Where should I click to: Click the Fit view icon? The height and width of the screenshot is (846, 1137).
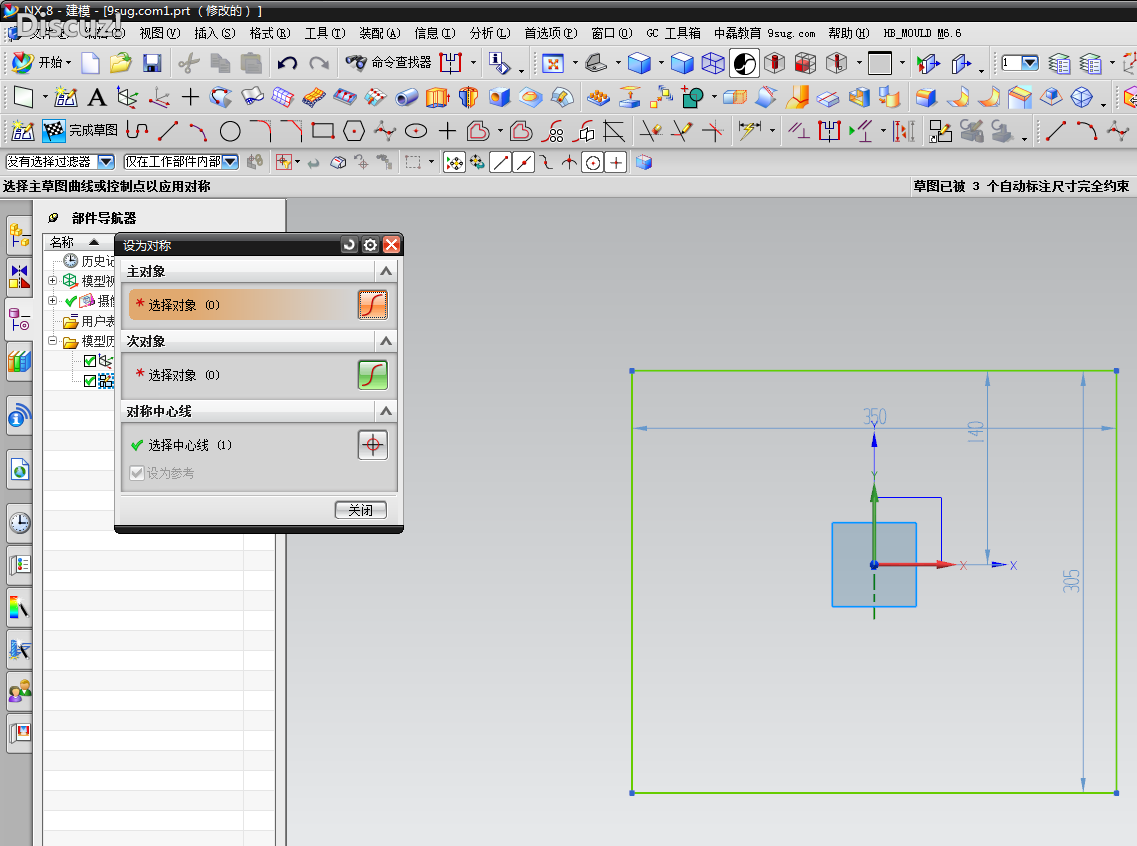pos(553,64)
